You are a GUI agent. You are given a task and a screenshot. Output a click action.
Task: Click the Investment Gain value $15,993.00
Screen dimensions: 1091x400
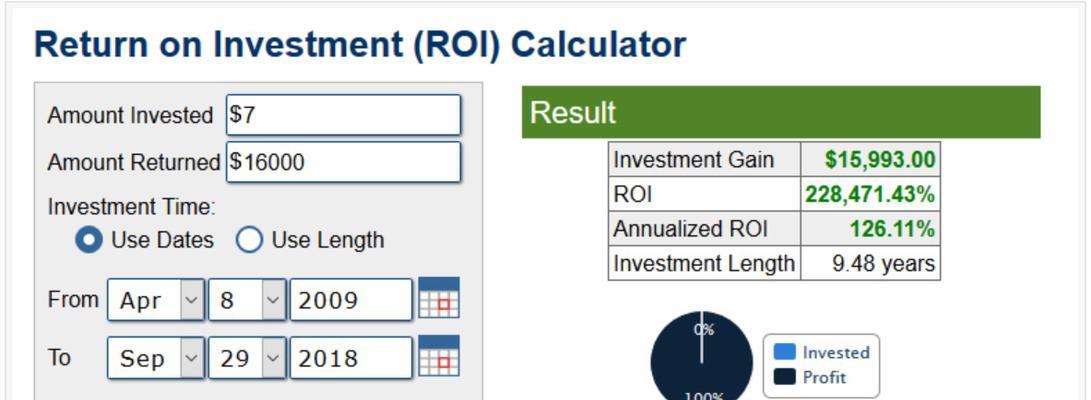[880, 159]
